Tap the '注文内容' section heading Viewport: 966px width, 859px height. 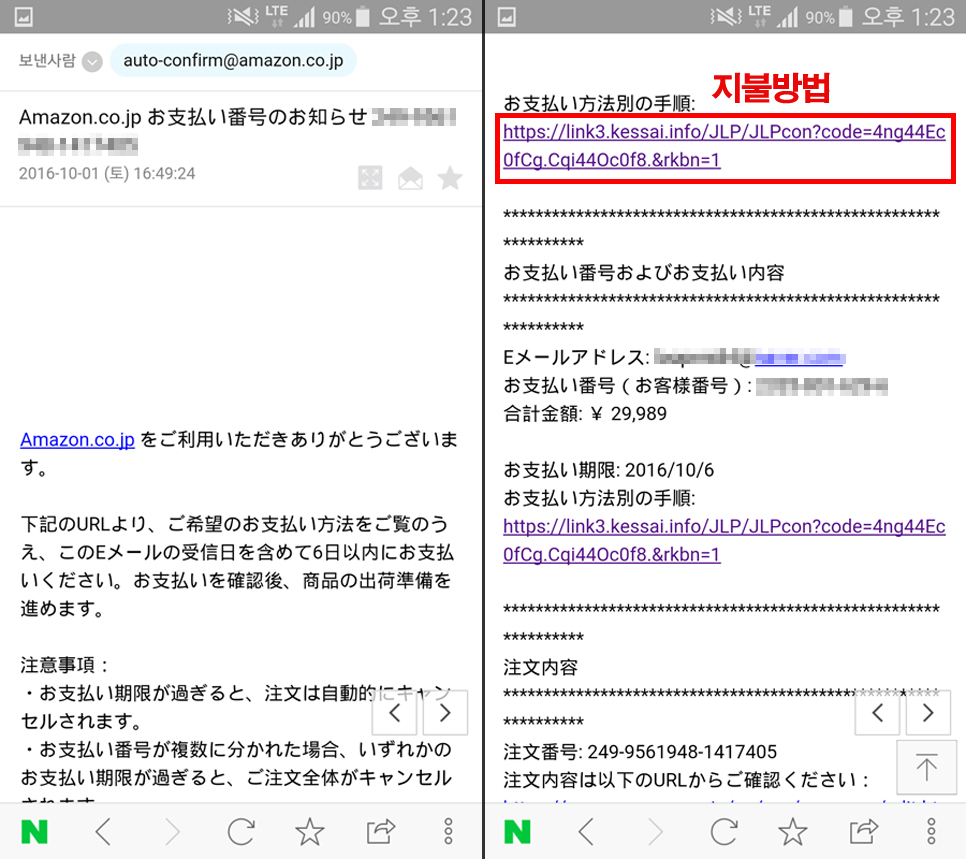[x=540, y=667]
